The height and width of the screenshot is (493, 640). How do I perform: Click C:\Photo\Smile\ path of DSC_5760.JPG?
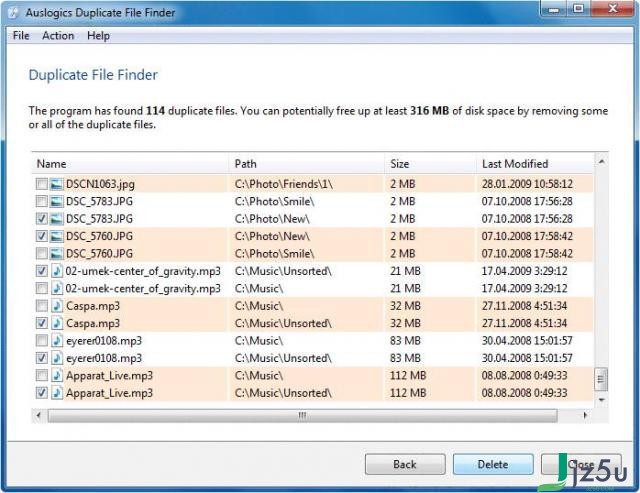(275, 254)
